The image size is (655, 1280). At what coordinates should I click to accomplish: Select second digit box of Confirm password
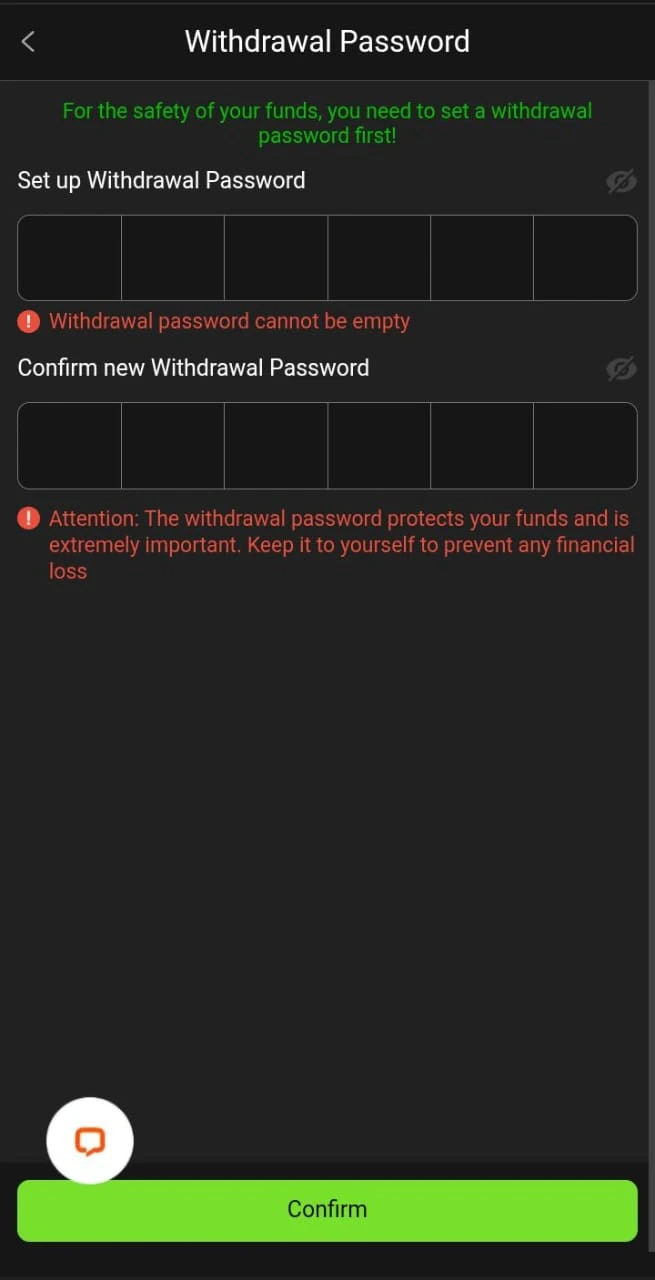pos(173,445)
